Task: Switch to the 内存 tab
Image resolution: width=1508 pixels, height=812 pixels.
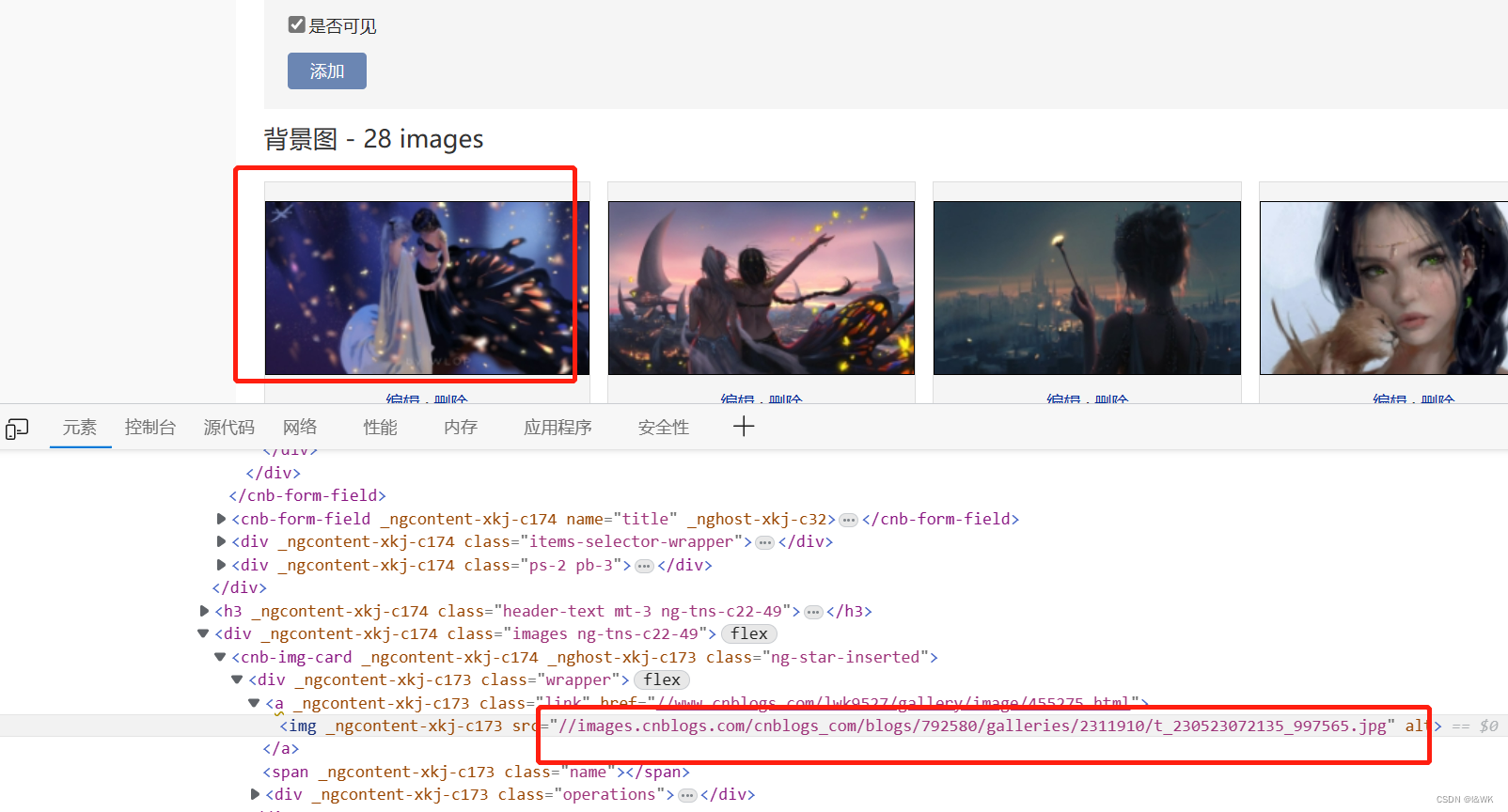Action: pos(461,428)
